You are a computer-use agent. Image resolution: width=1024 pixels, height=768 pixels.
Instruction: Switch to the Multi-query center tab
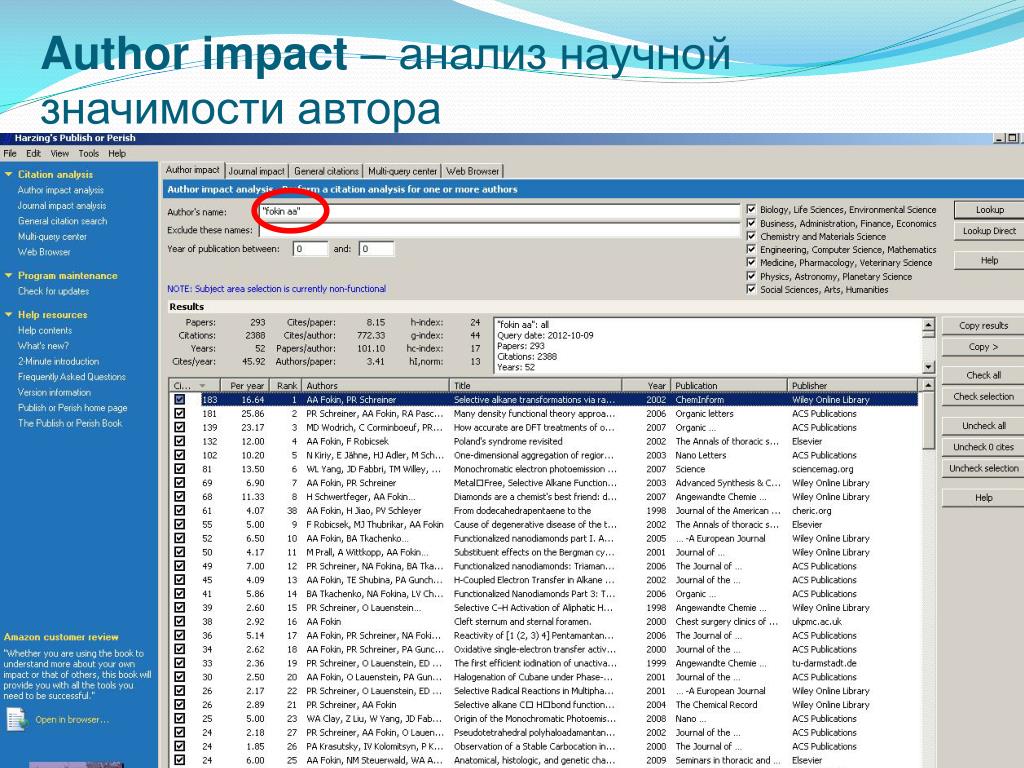pos(402,171)
